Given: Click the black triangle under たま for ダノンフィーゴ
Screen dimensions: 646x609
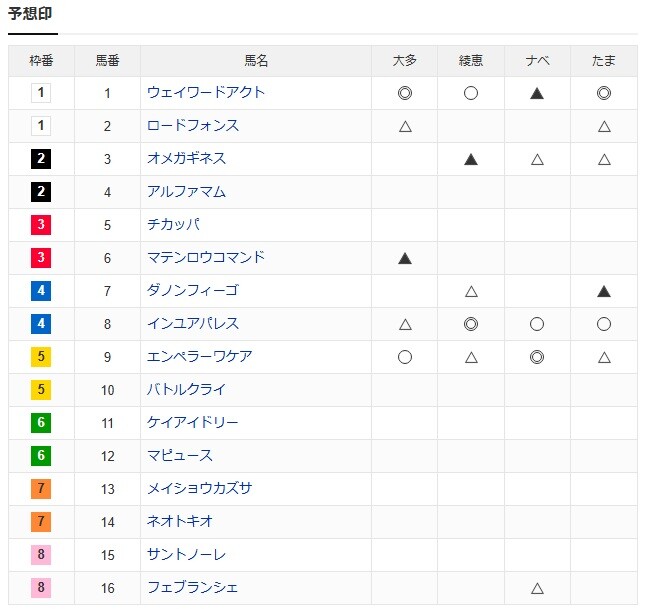Looking at the screenshot, I should [x=604, y=292].
